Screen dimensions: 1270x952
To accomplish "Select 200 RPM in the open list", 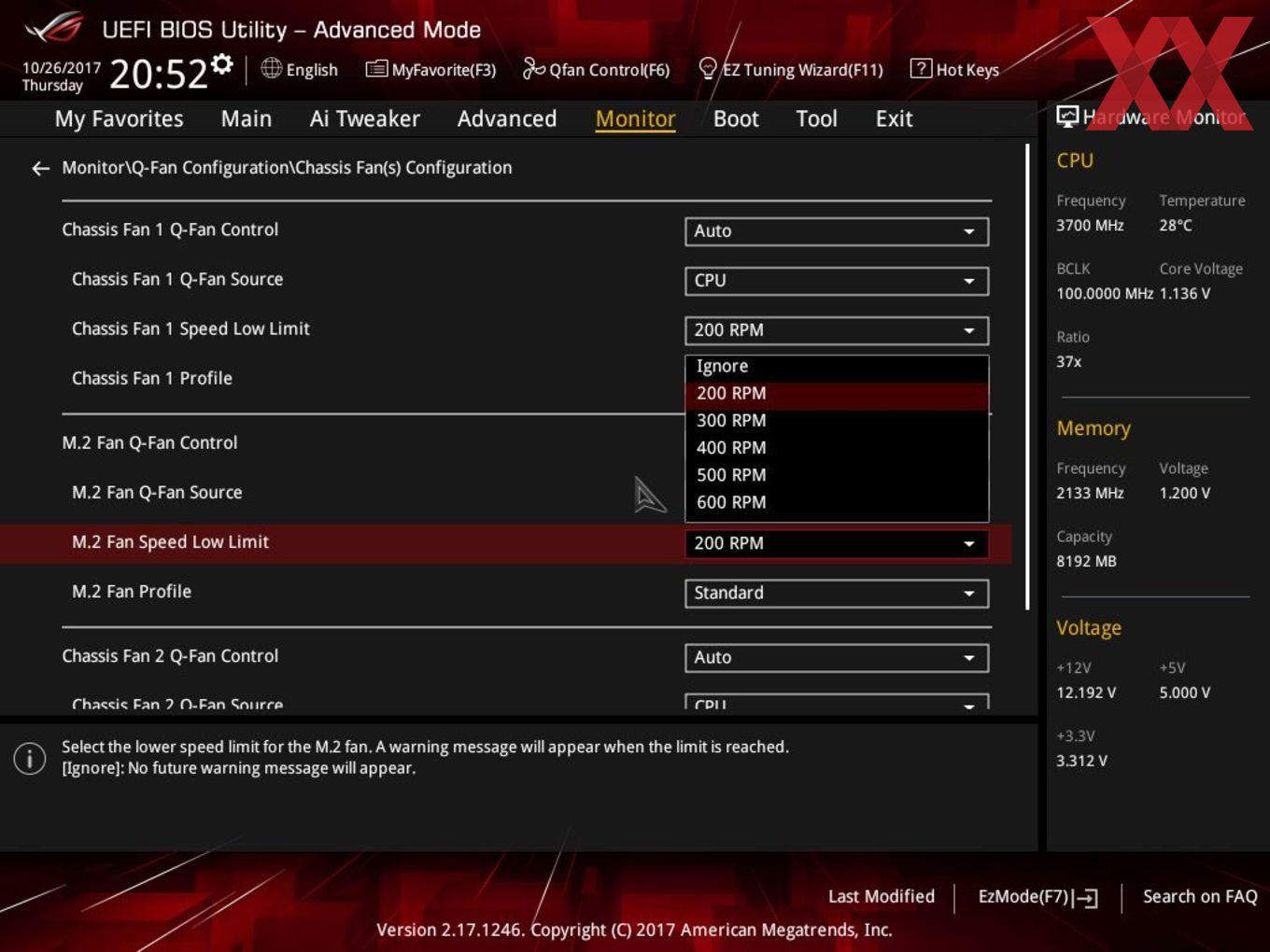I will pyautogui.click(x=837, y=394).
